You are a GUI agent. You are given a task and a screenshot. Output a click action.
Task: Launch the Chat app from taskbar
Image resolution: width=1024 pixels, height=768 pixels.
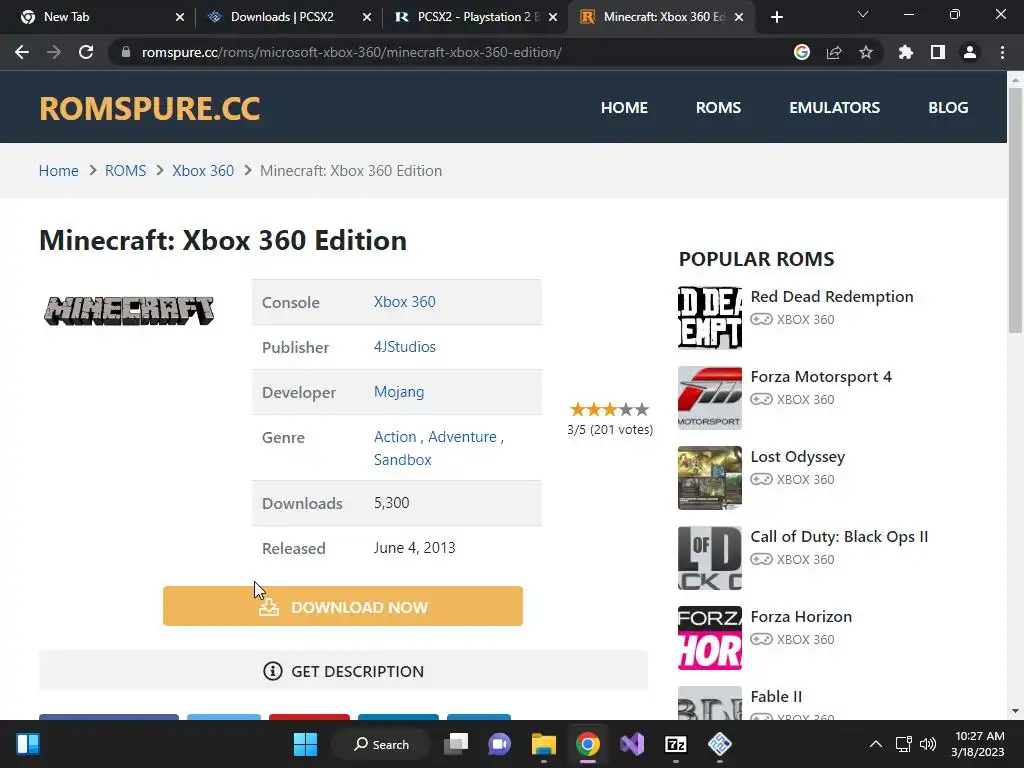click(500, 744)
